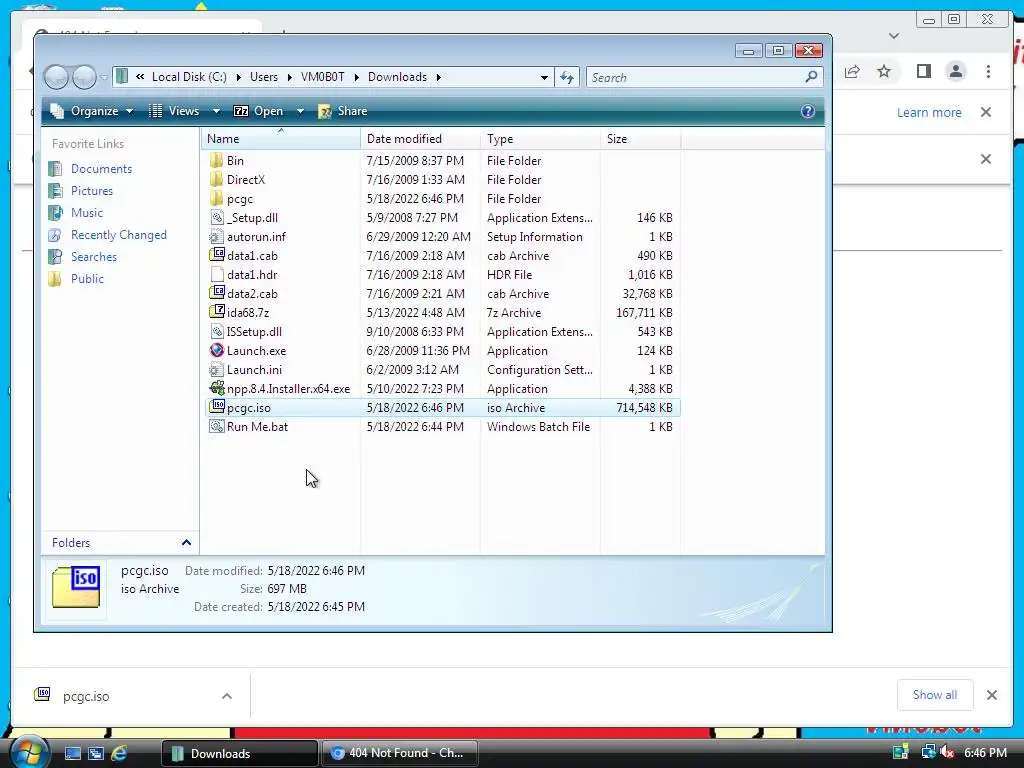Expand the Open button dropdown arrow
This screenshot has height=768, width=1024.
[300, 111]
